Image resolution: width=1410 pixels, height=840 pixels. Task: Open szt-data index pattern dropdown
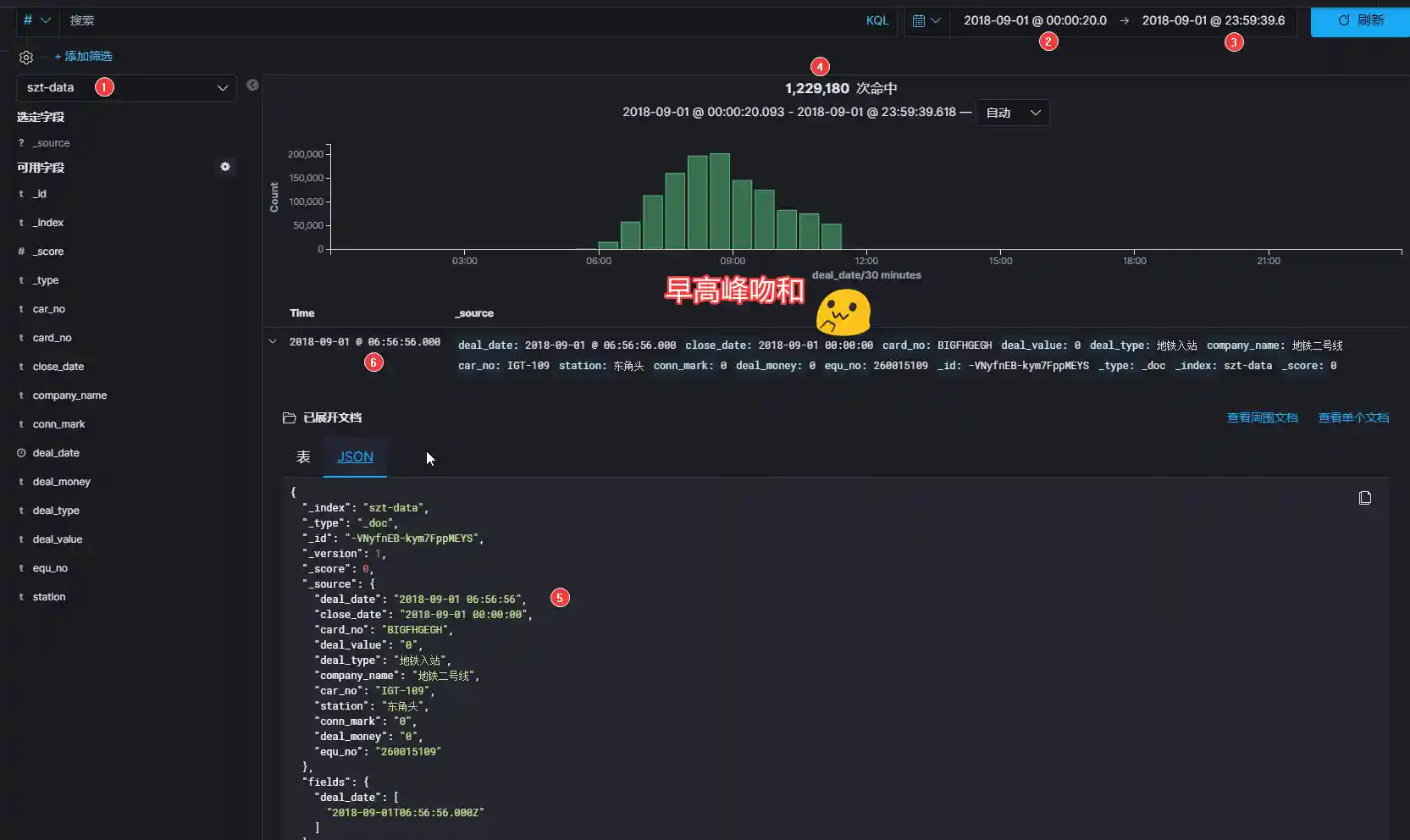126,87
